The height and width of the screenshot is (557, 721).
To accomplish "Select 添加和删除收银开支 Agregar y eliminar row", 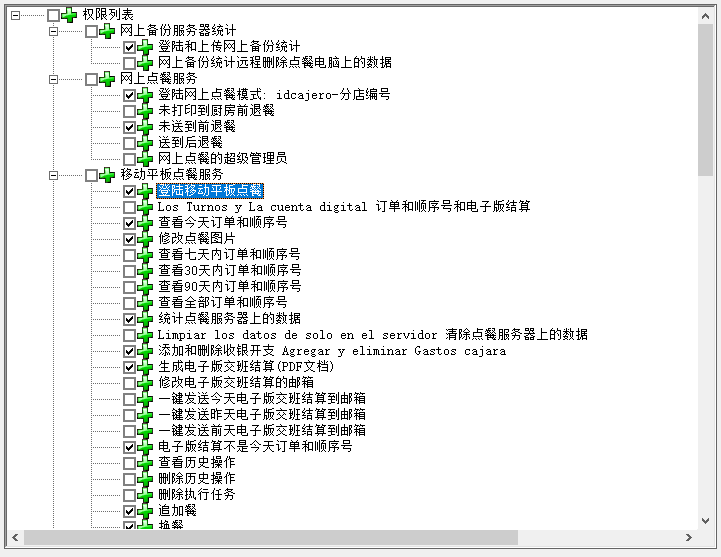I will tap(332, 351).
